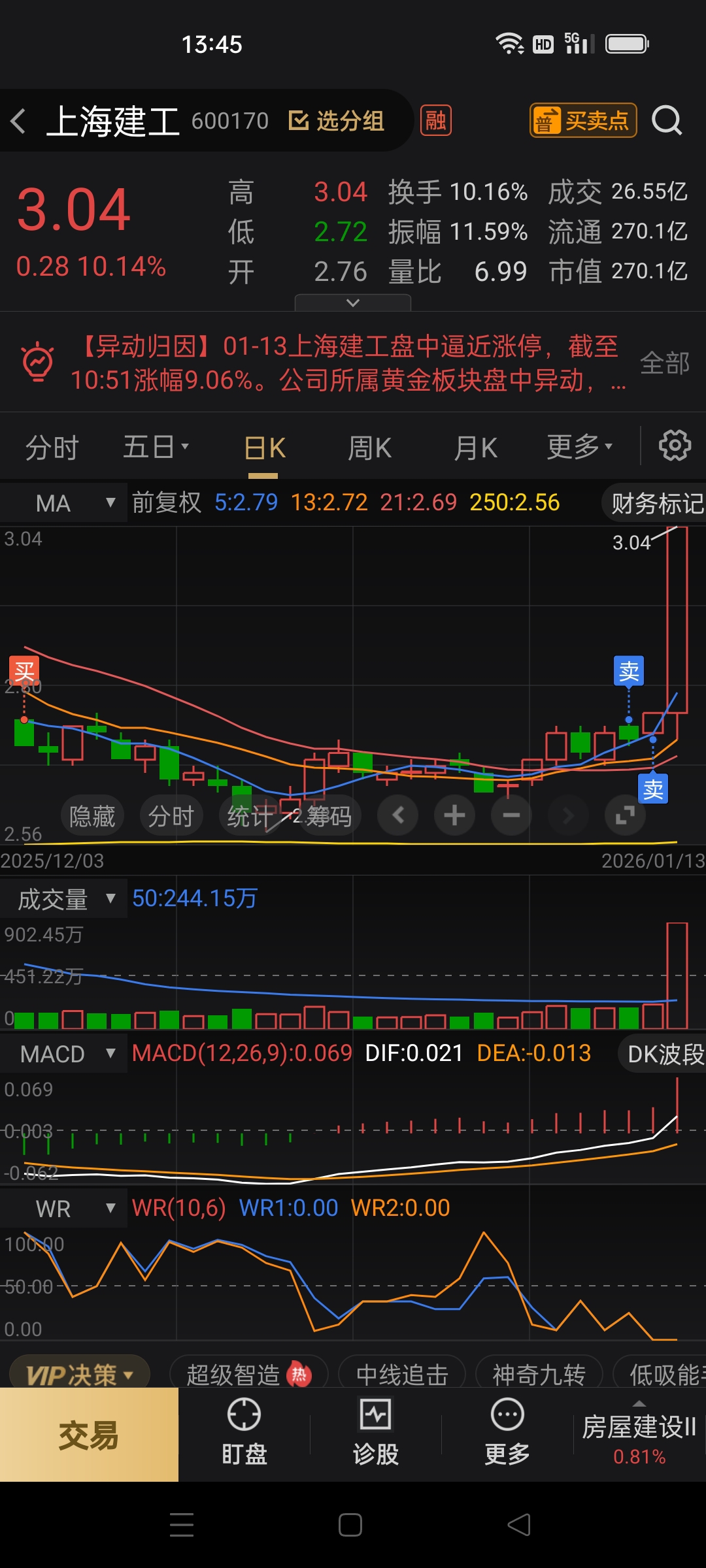Toggle DK波段 indicator
Image resolution: width=706 pixels, height=1568 pixels.
click(x=663, y=1054)
